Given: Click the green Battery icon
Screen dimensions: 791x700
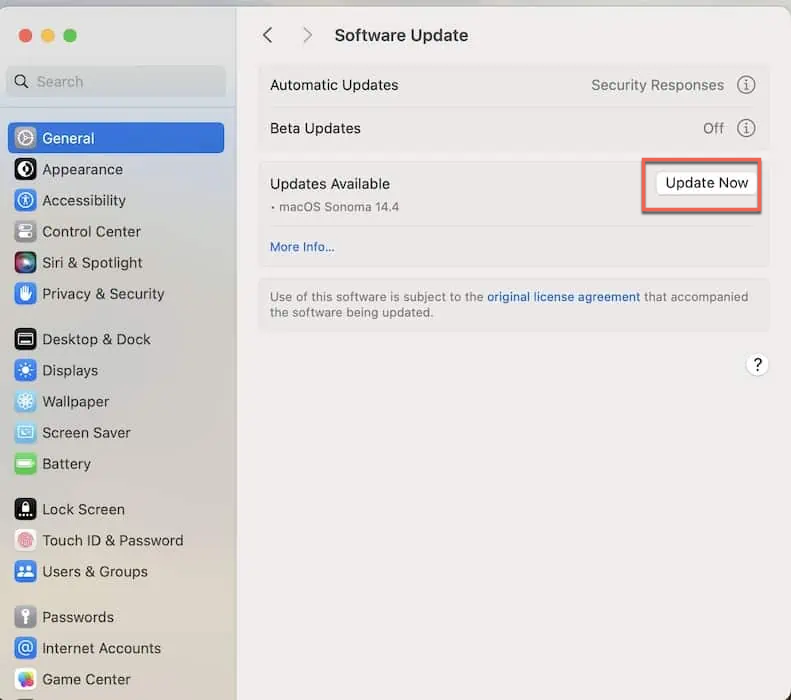Looking at the screenshot, I should (x=25, y=463).
